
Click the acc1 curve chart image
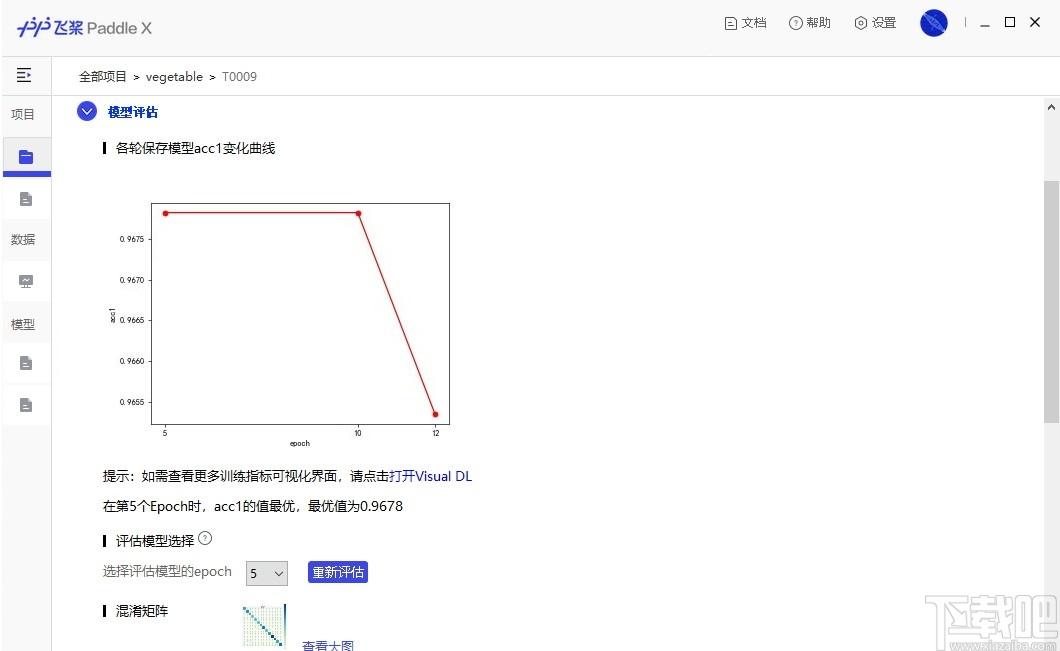[x=279, y=323]
